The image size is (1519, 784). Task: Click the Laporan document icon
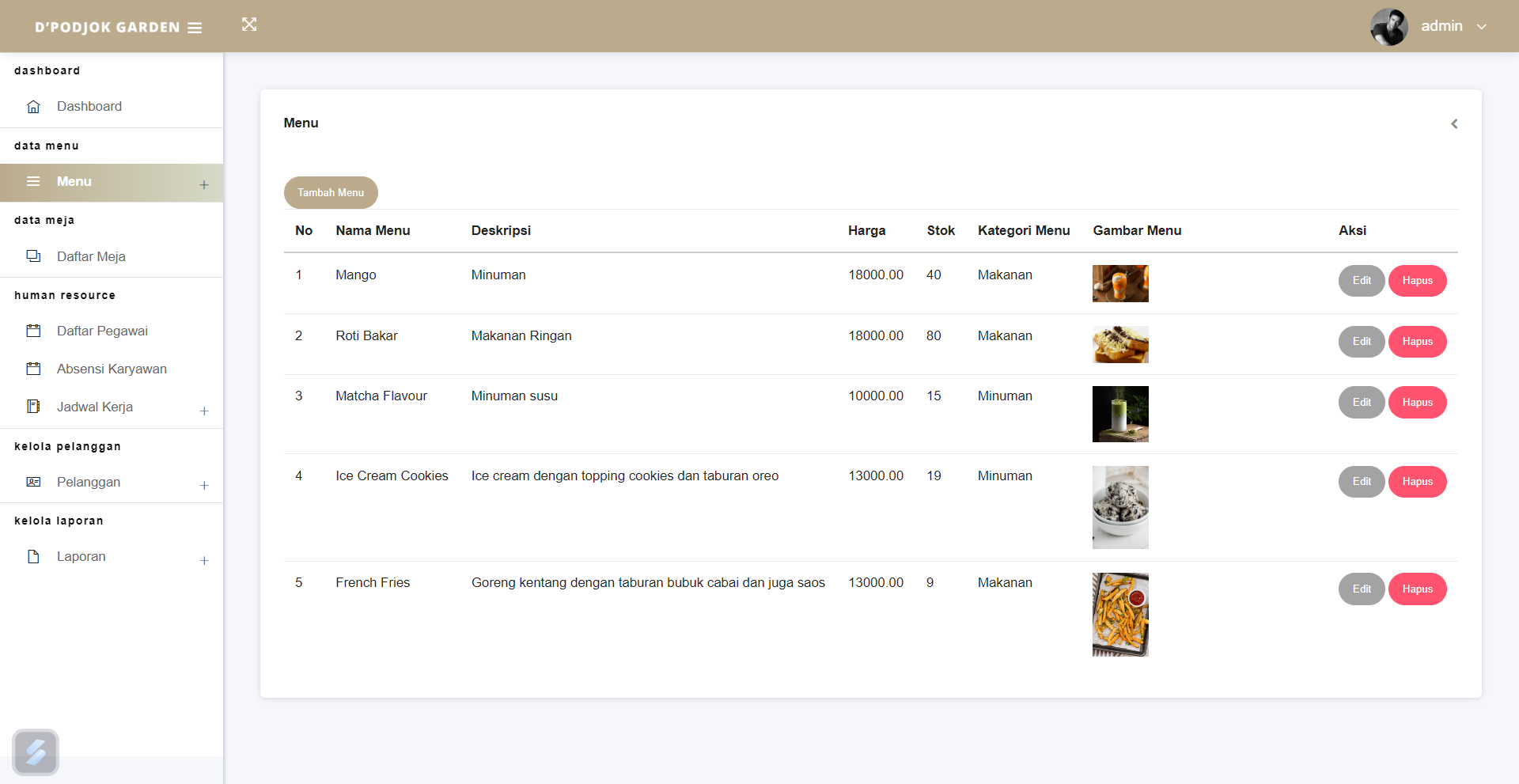click(x=33, y=557)
